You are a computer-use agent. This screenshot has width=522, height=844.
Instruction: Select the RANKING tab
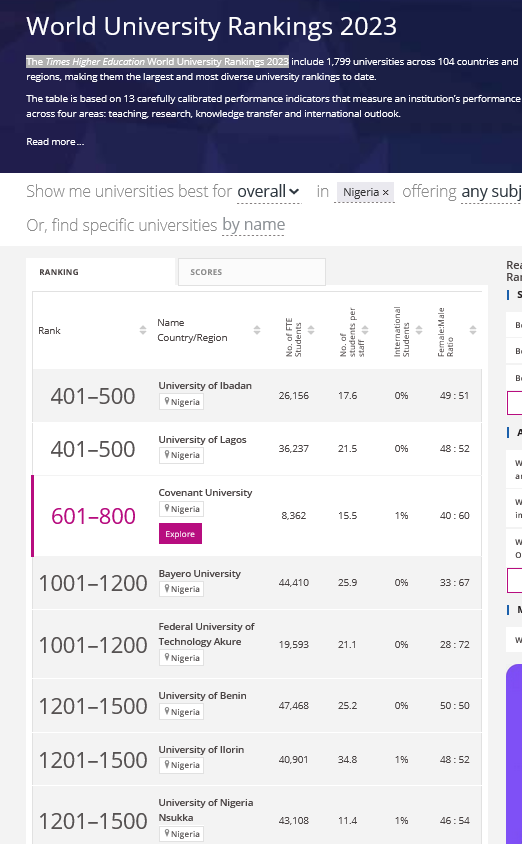coord(101,272)
